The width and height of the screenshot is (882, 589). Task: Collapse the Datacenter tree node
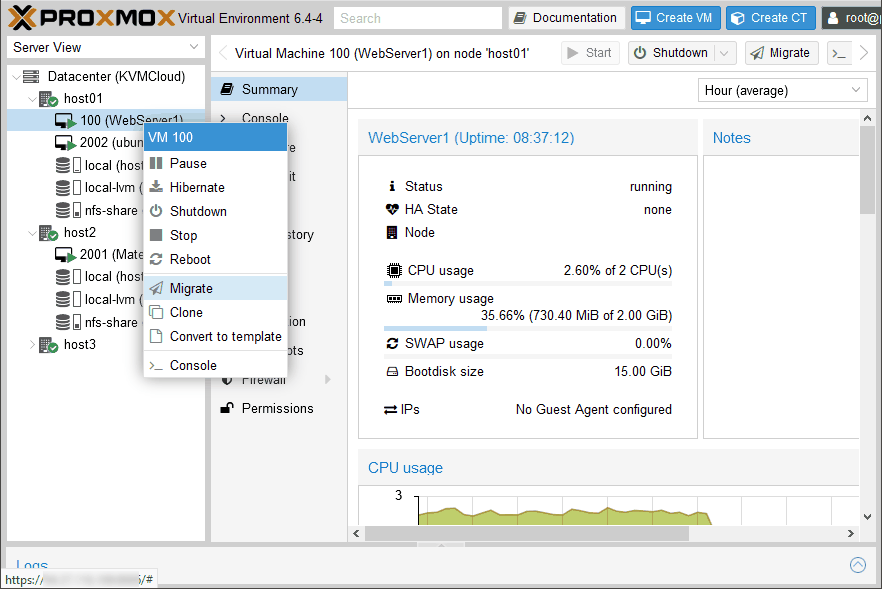[16, 77]
